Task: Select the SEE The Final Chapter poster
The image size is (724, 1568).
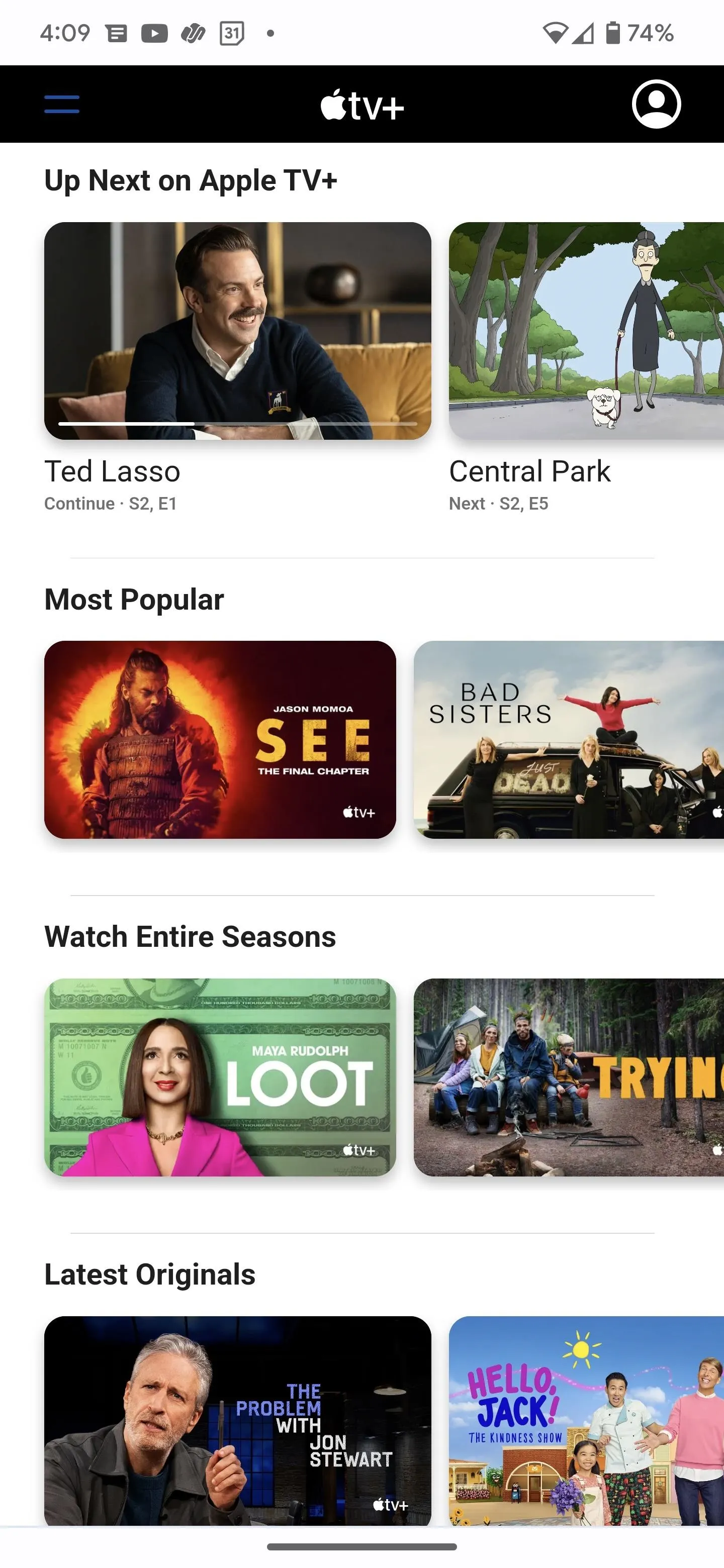Action: point(220,740)
